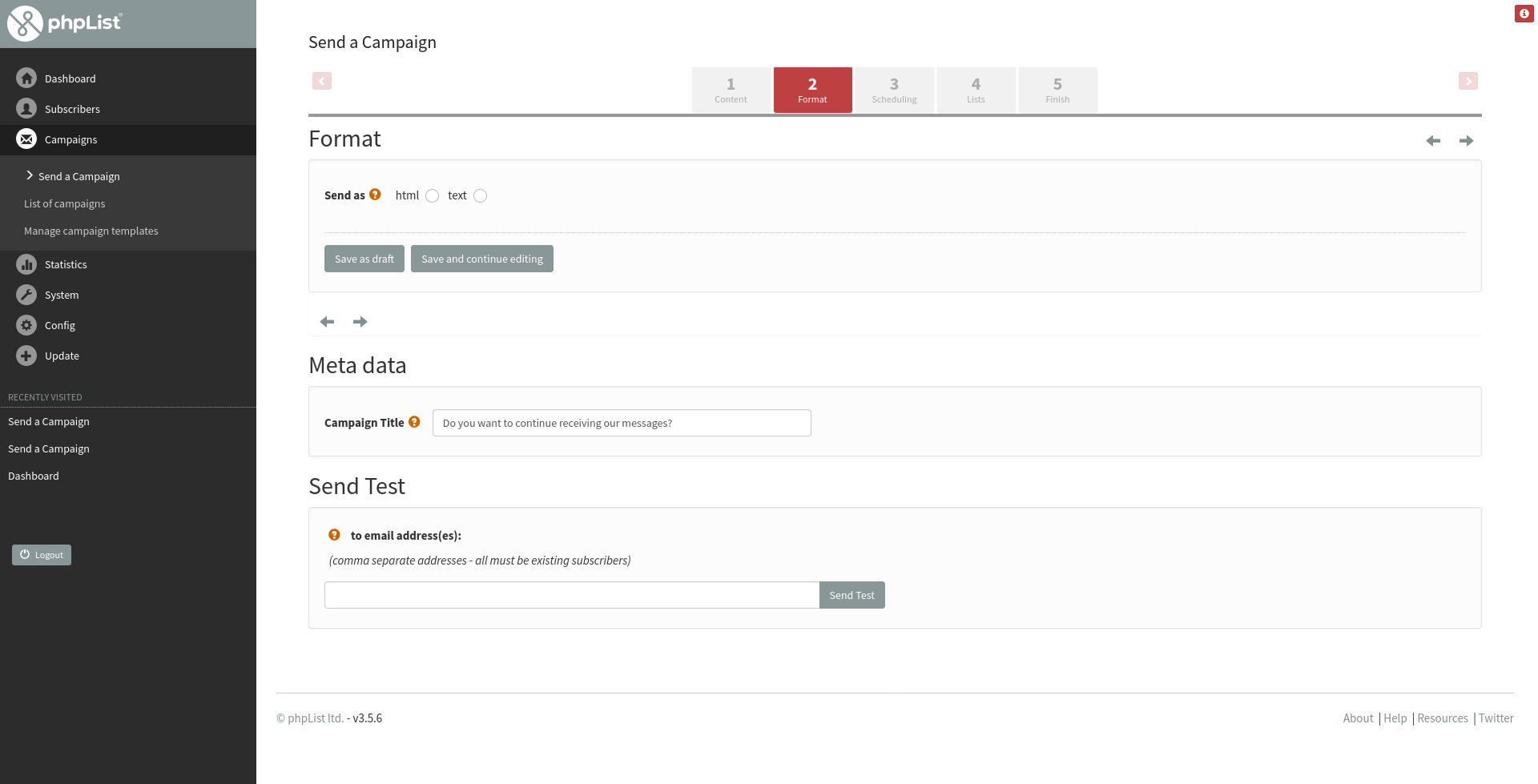Open the red notification icon at top right
The width and height of the screenshot is (1538, 784).
point(1524,14)
